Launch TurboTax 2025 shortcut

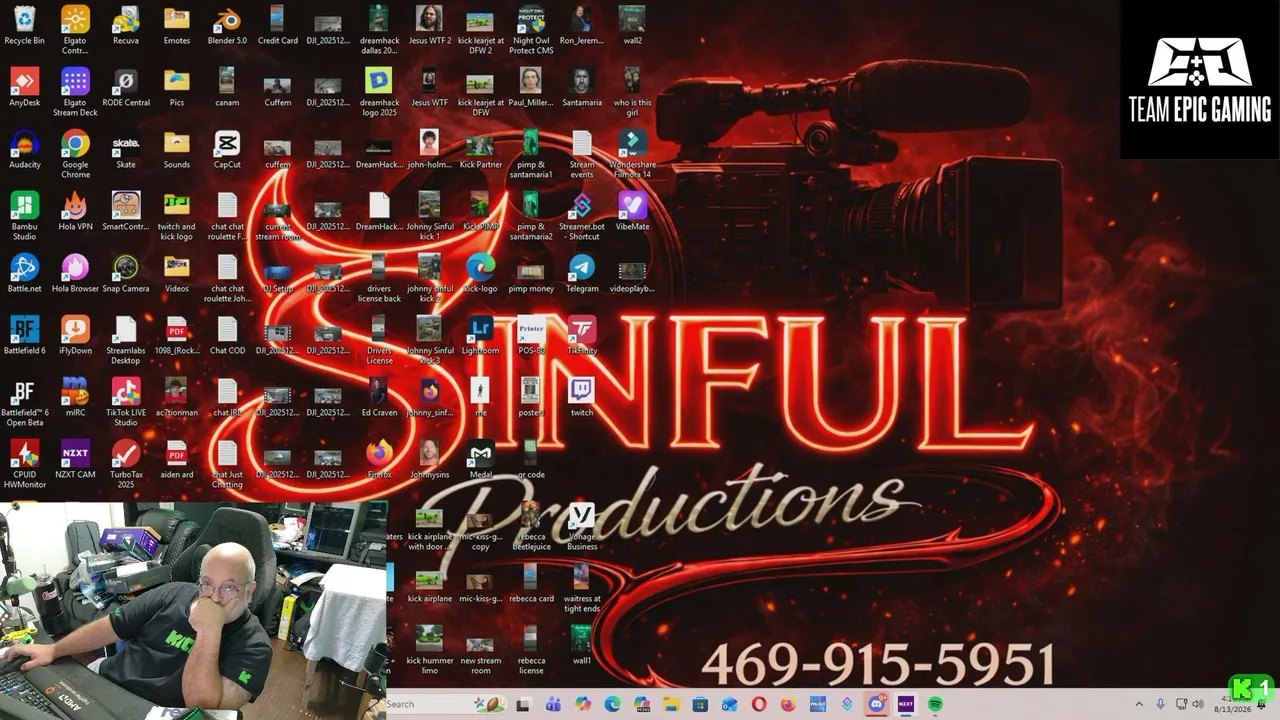coord(126,465)
